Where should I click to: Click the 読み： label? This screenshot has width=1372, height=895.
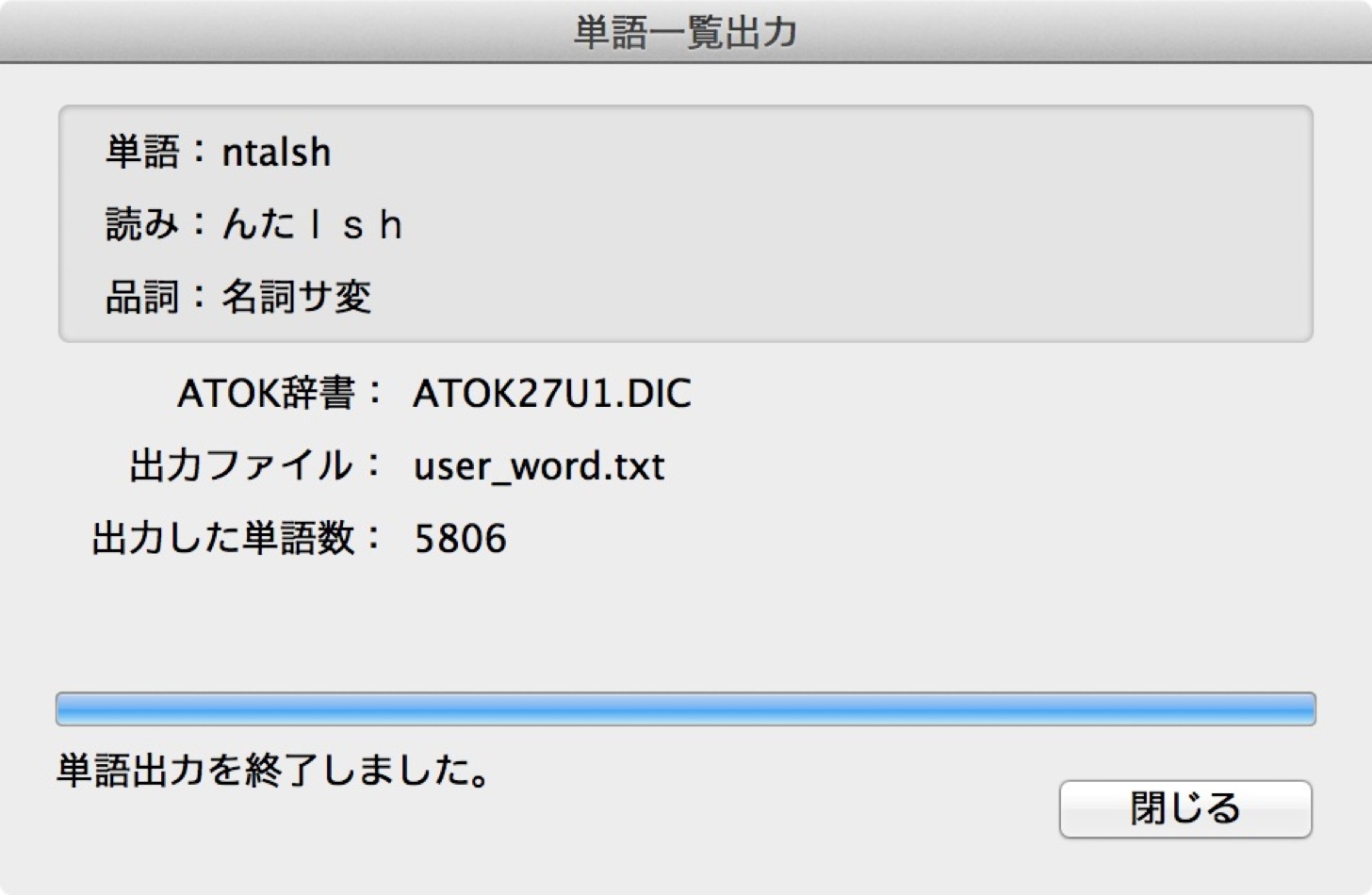point(156,224)
